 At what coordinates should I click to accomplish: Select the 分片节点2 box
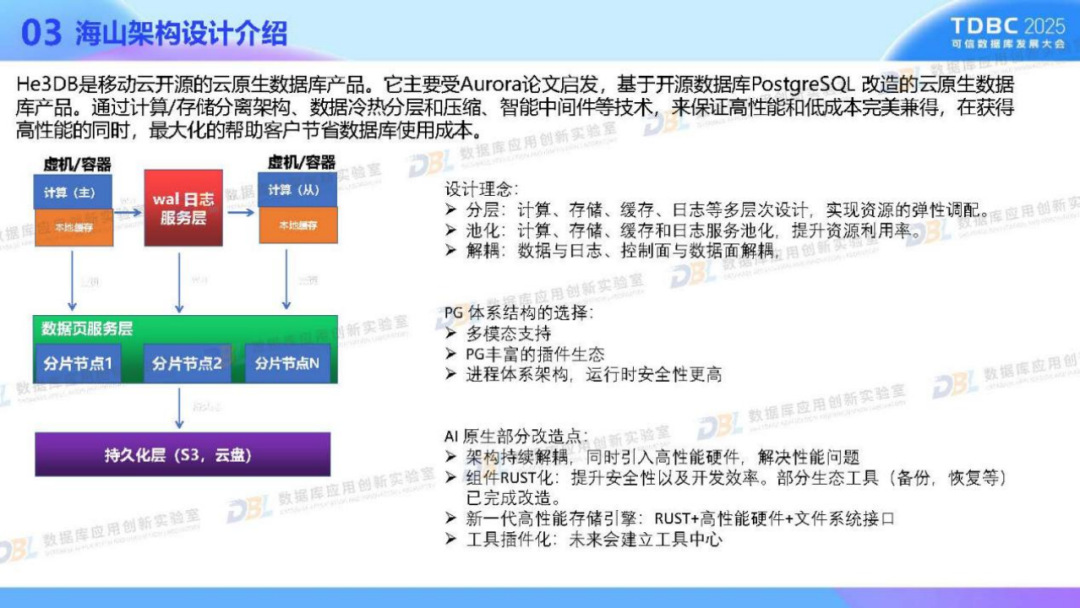(187, 363)
